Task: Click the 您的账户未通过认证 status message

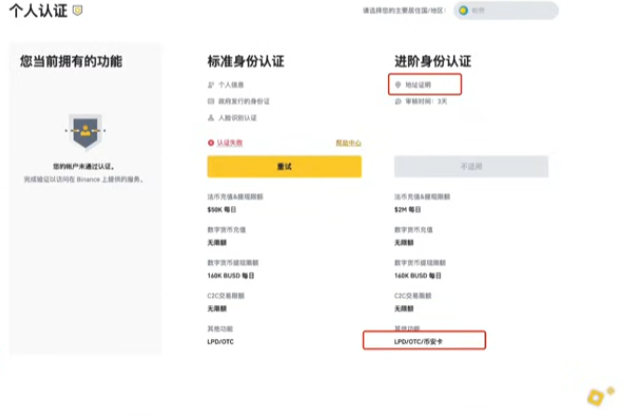Action: [84, 166]
